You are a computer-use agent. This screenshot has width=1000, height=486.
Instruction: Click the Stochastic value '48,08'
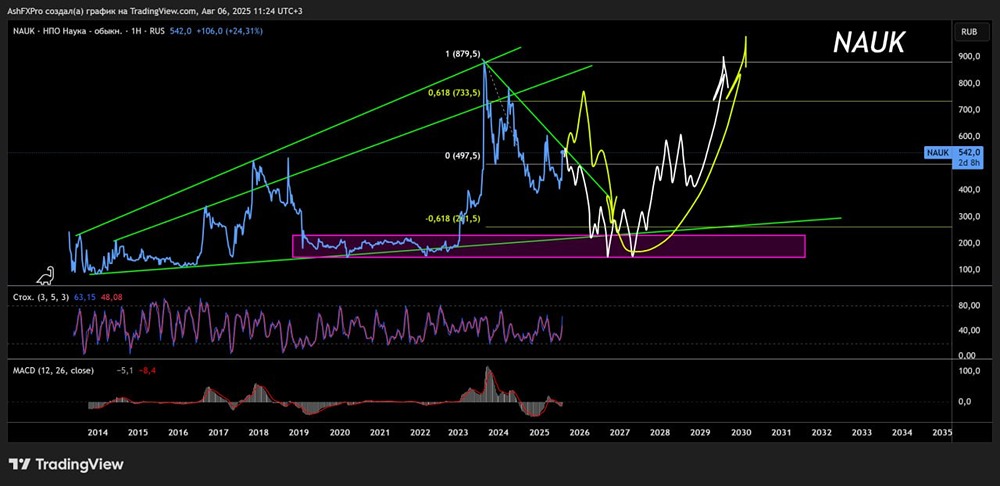tap(111, 297)
